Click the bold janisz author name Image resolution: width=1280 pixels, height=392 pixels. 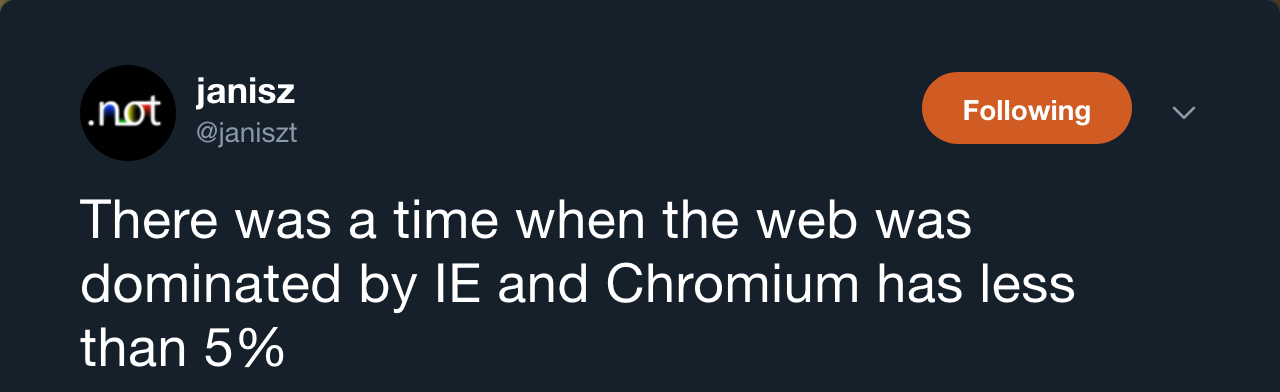coord(245,93)
